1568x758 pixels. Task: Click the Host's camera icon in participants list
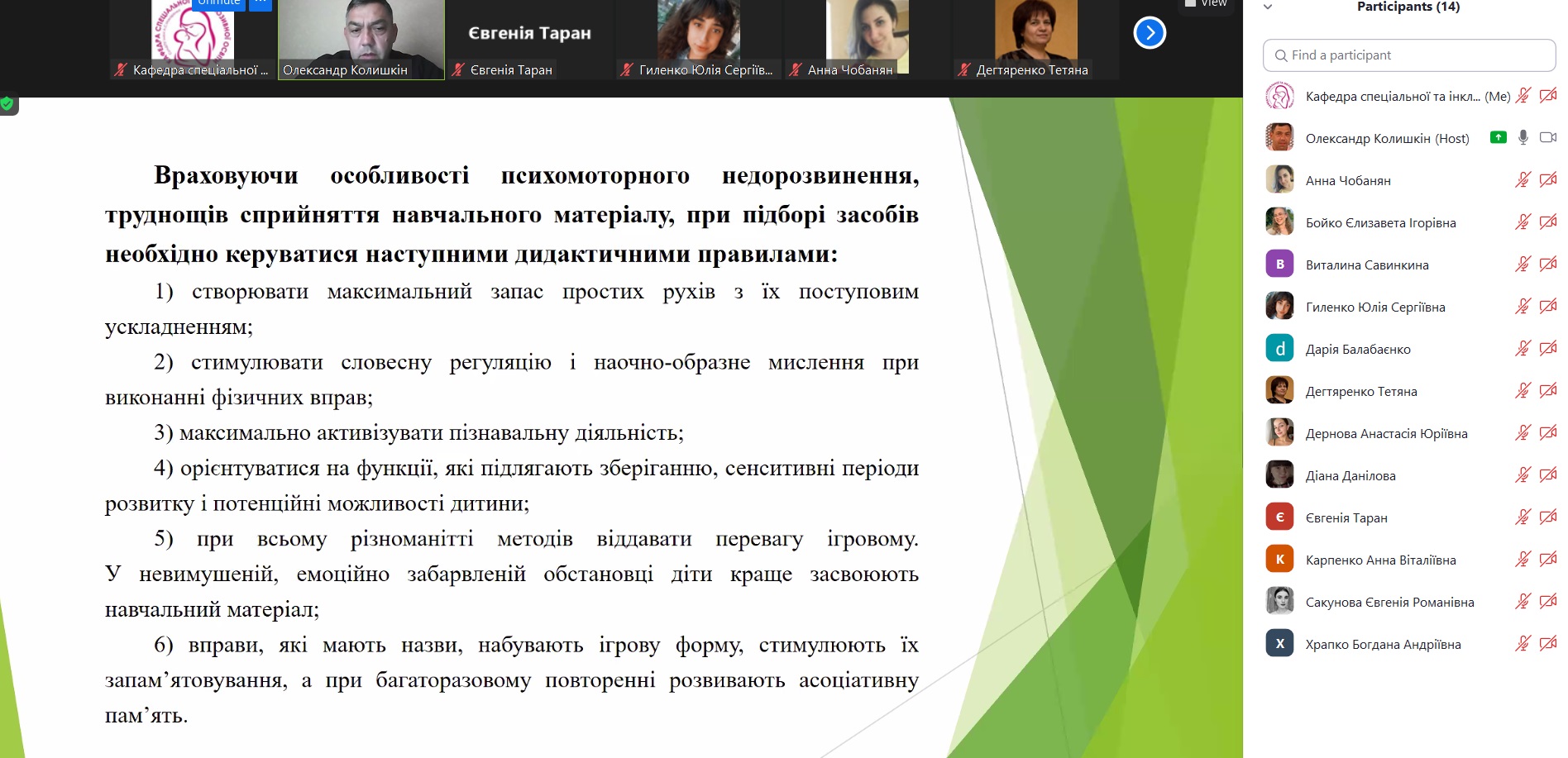[1548, 138]
